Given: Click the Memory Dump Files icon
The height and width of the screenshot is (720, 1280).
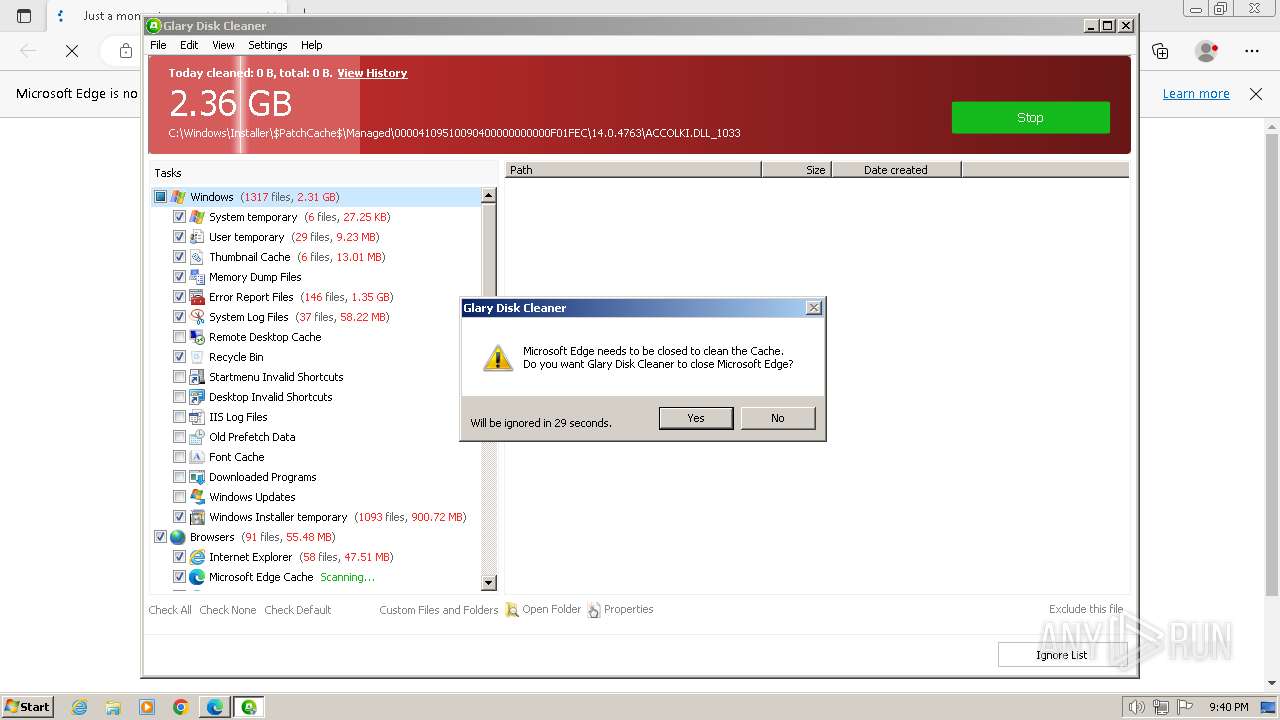Looking at the screenshot, I should coord(197,277).
